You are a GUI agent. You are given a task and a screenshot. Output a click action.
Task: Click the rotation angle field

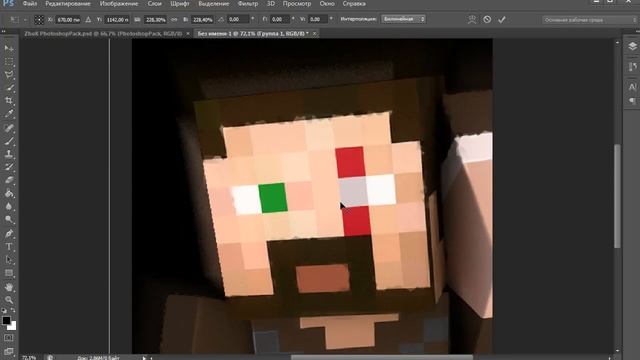(238, 20)
